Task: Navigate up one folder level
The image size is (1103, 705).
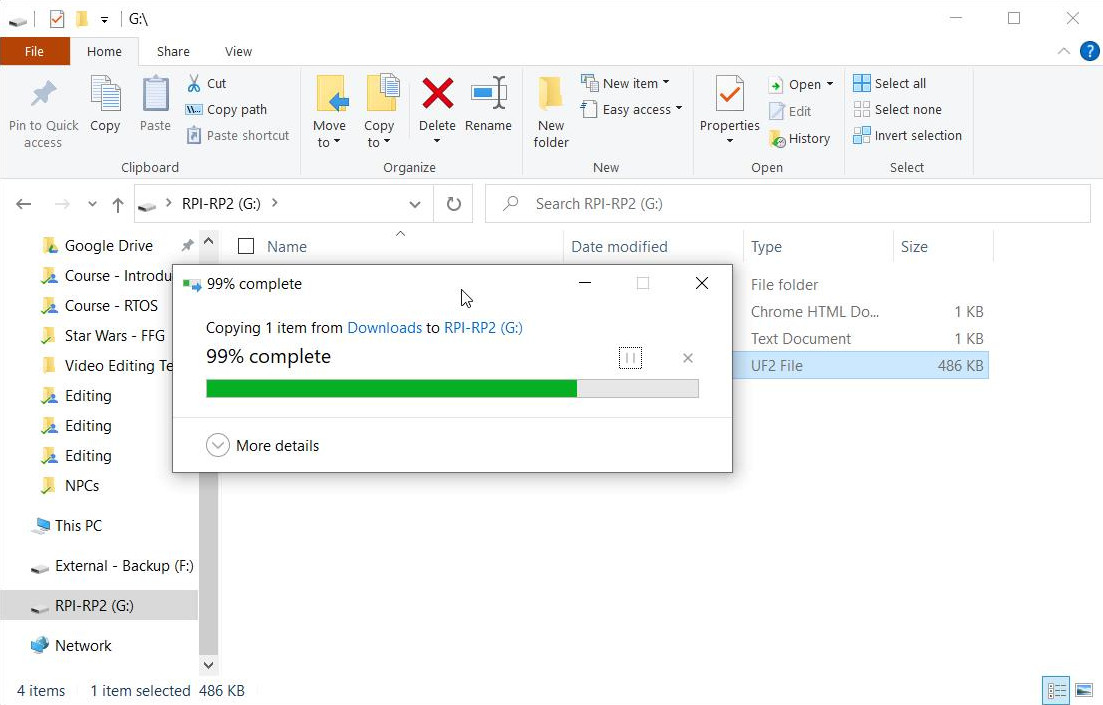Action: [x=118, y=204]
